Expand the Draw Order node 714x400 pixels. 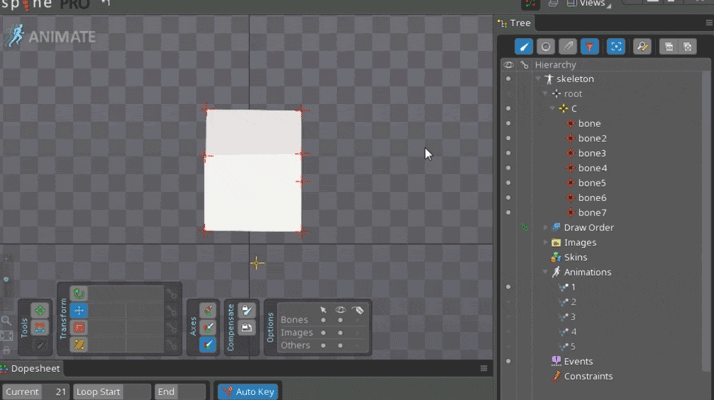(545, 228)
